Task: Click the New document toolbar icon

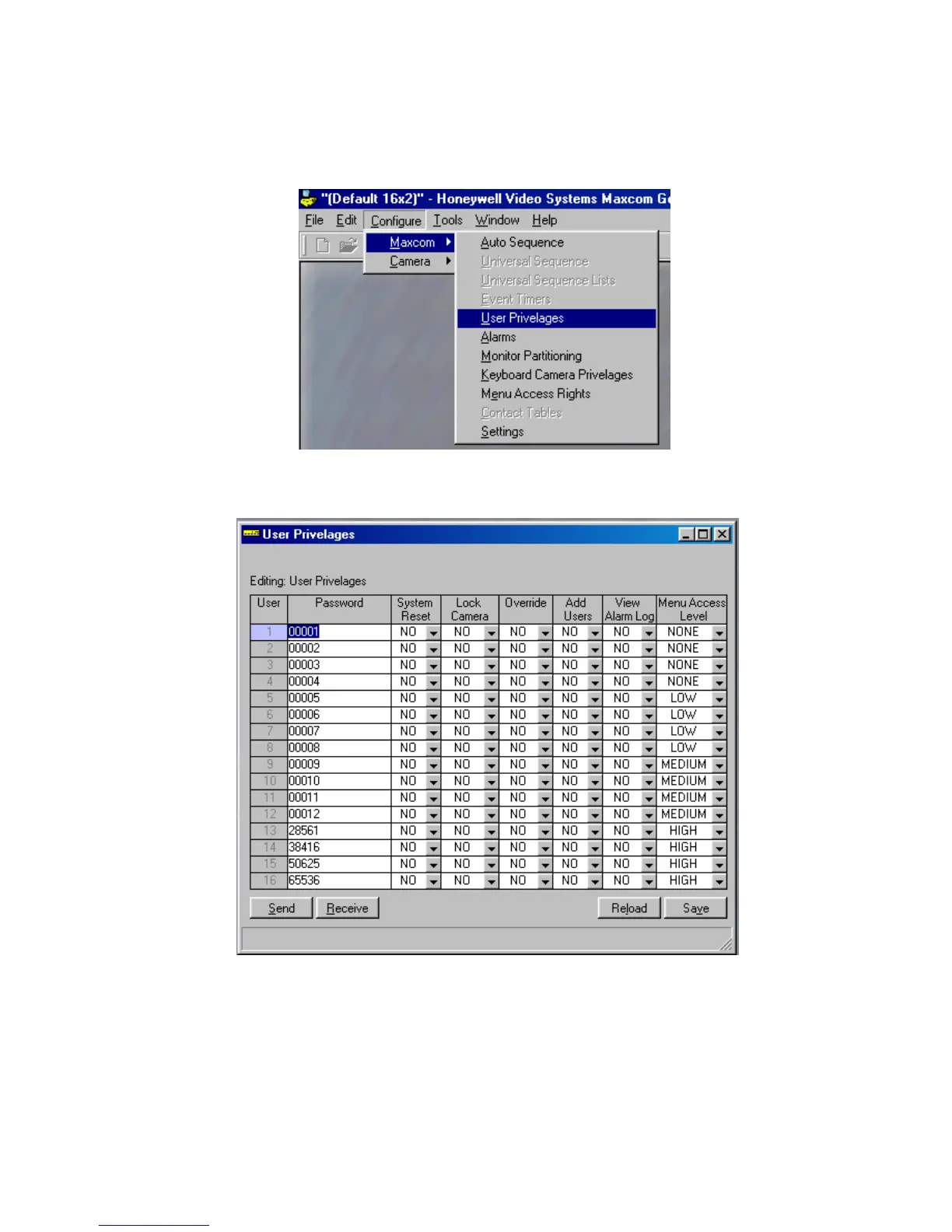Action: point(322,246)
